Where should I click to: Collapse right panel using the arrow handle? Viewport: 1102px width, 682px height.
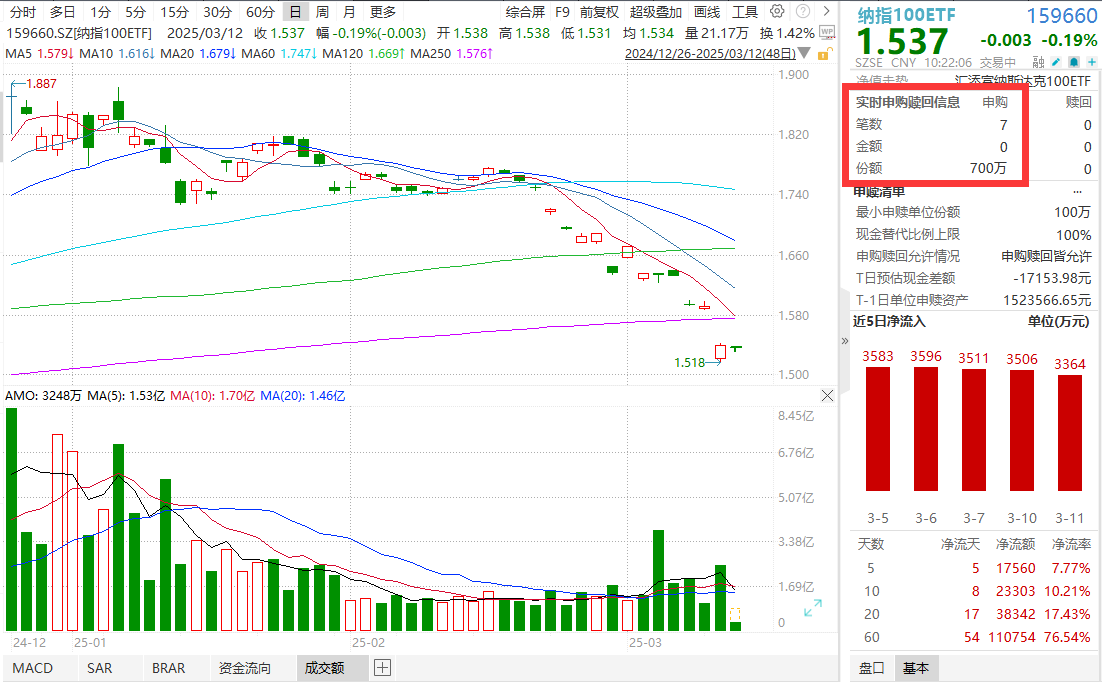pos(847,340)
